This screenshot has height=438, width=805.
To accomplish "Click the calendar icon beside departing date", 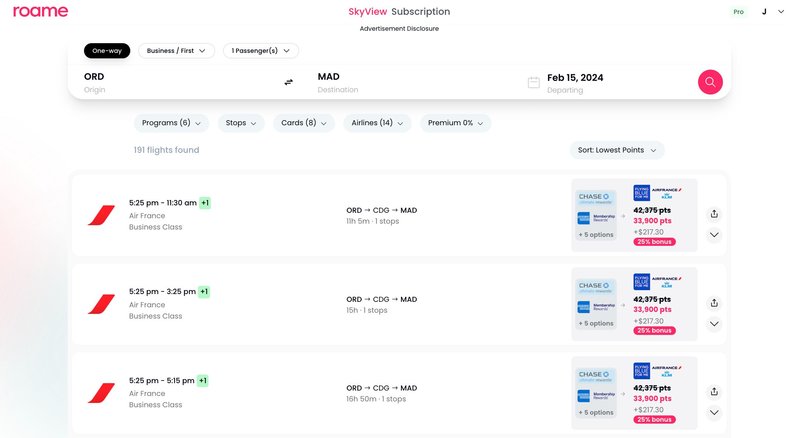I will 534,82.
